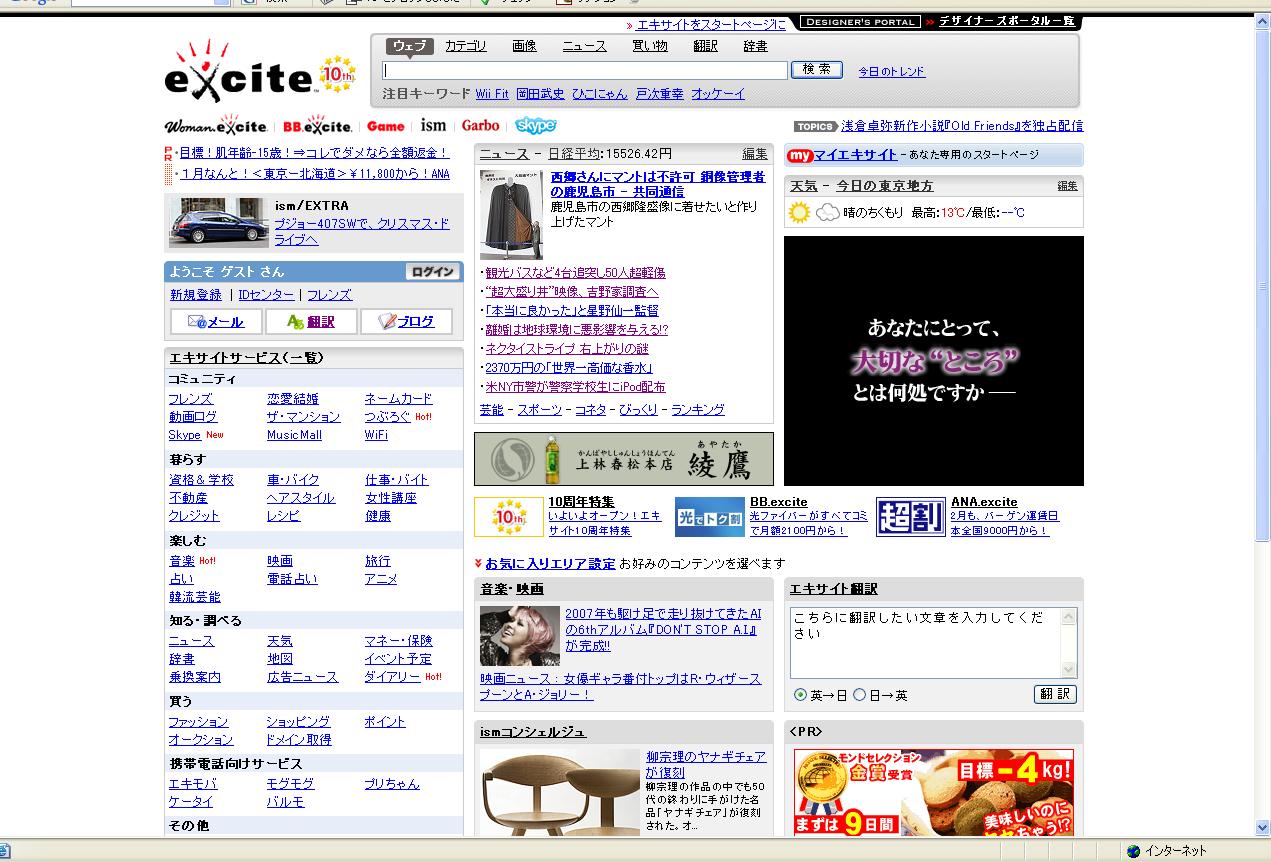Click the TOPICS badge
Screen dimensions: 1271x862
coord(815,126)
